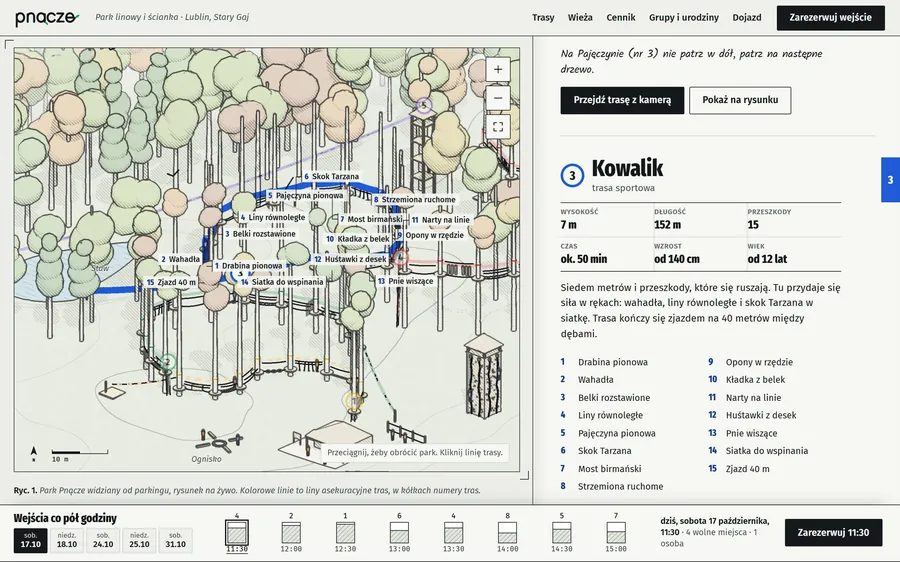Click map label 1 Drabina pionowa
Screen dimensions: 900x562
pos(249,266)
